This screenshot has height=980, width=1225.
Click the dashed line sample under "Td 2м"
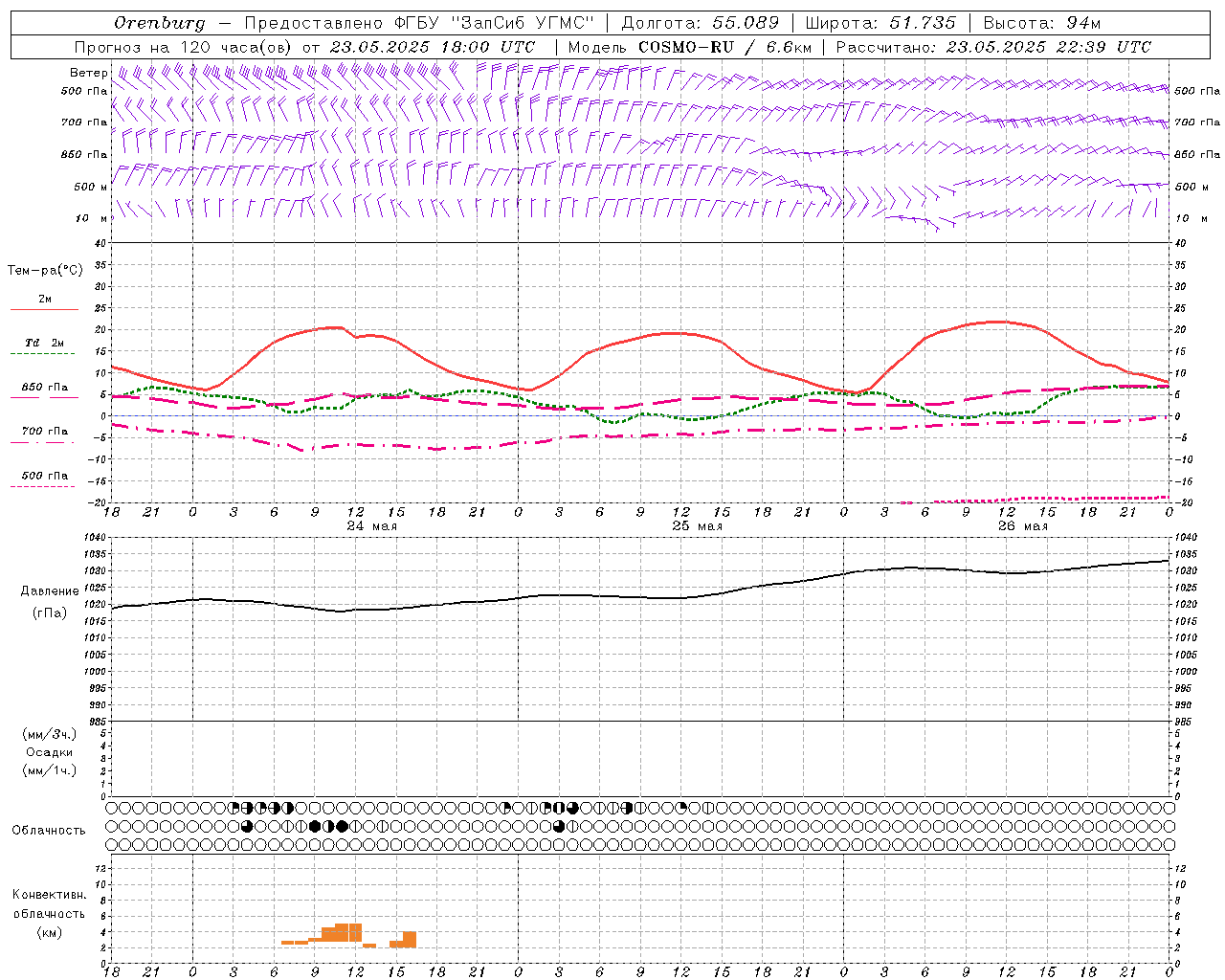click(x=42, y=354)
